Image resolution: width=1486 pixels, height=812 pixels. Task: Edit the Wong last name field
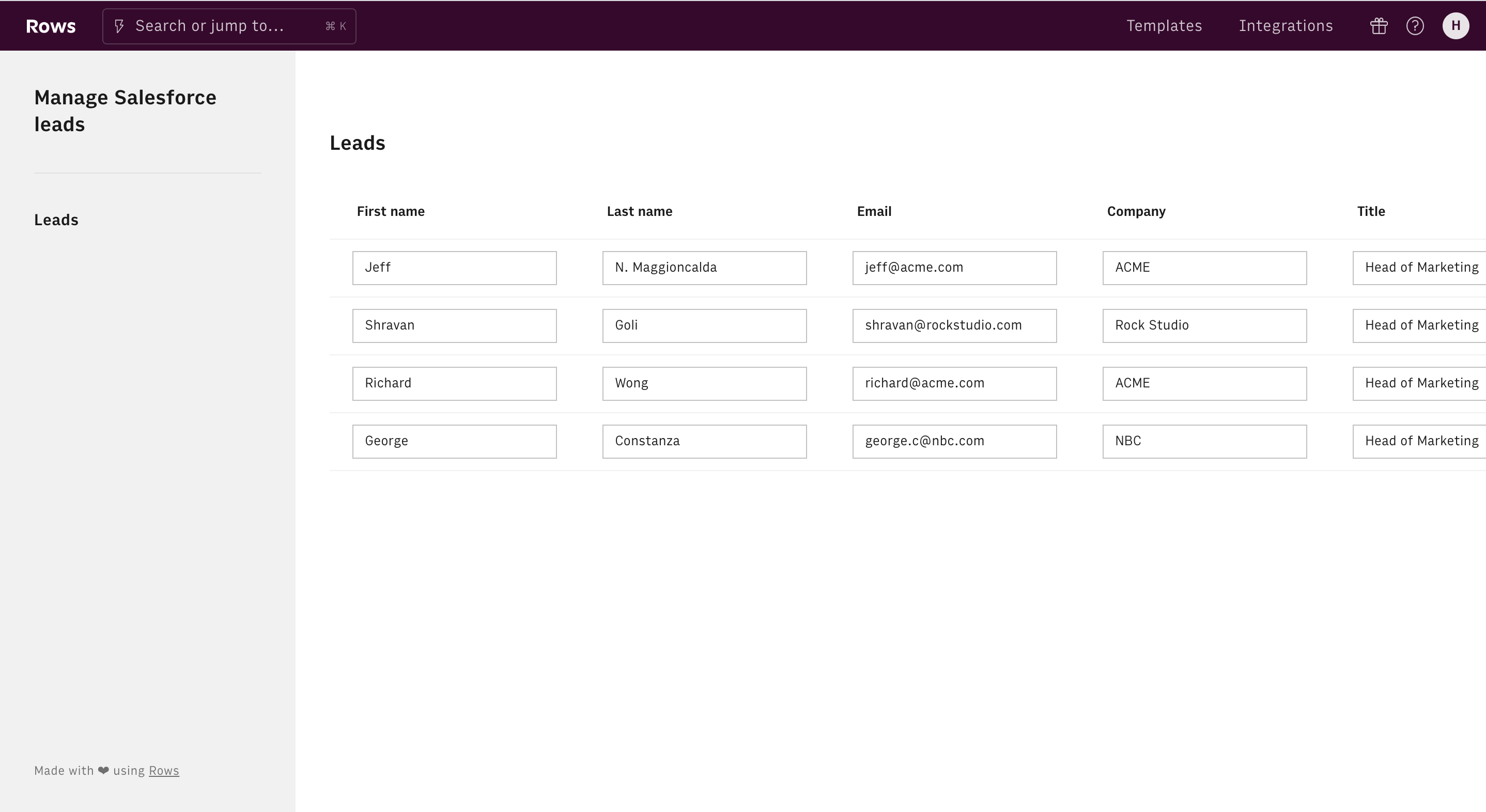pos(704,383)
